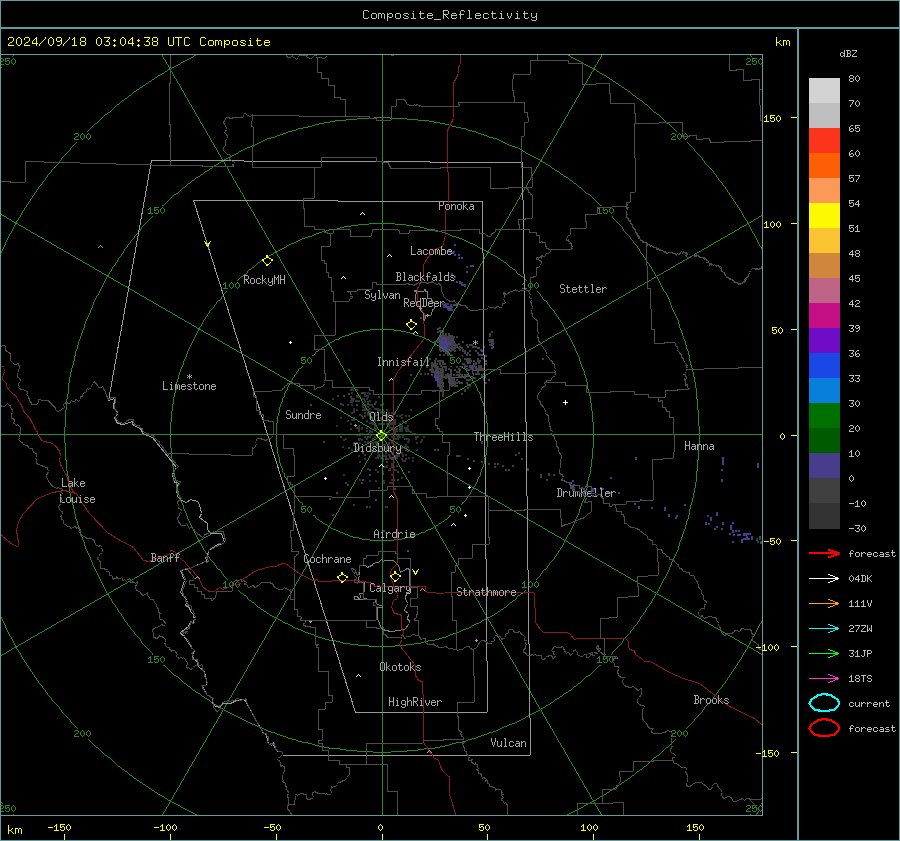Select the magenta 39-42 dBZ swatch
Image resolution: width=900 pixels, height=841 pixels.
coord(824,315)
